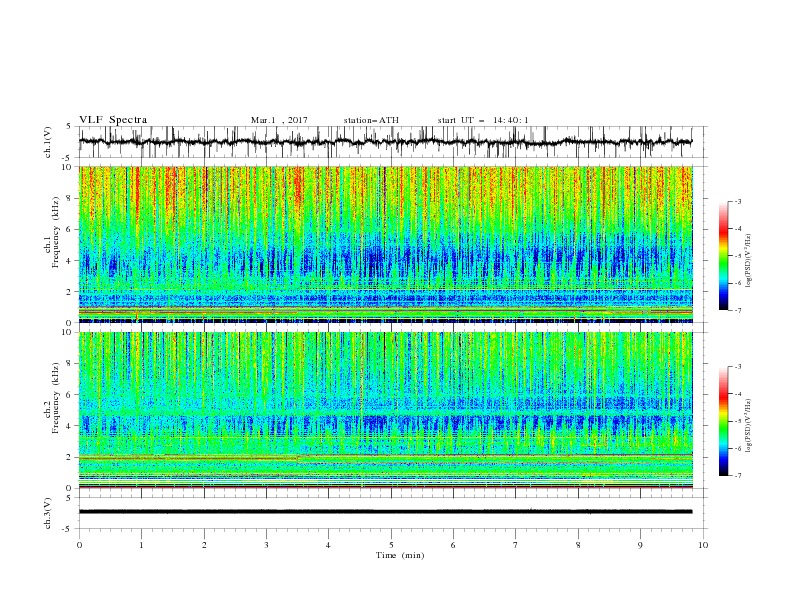Click the "5" minute tick on time axis
This screenshot has height=612, width=792.
point(391,545)
